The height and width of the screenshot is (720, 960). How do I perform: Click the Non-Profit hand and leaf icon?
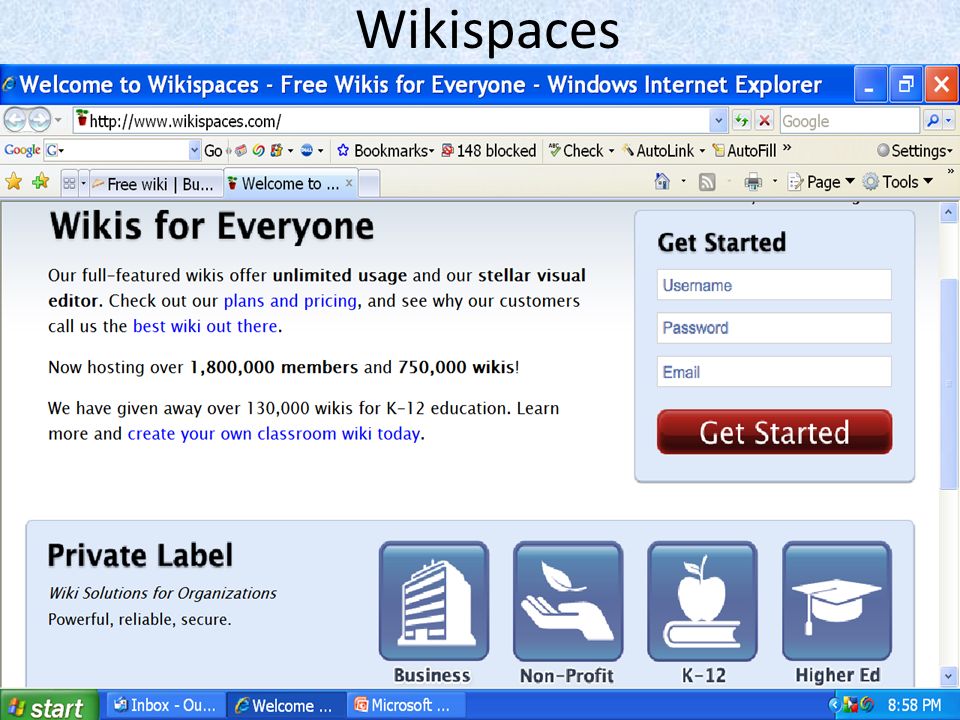pyautogui.click(x=568, y=601)
